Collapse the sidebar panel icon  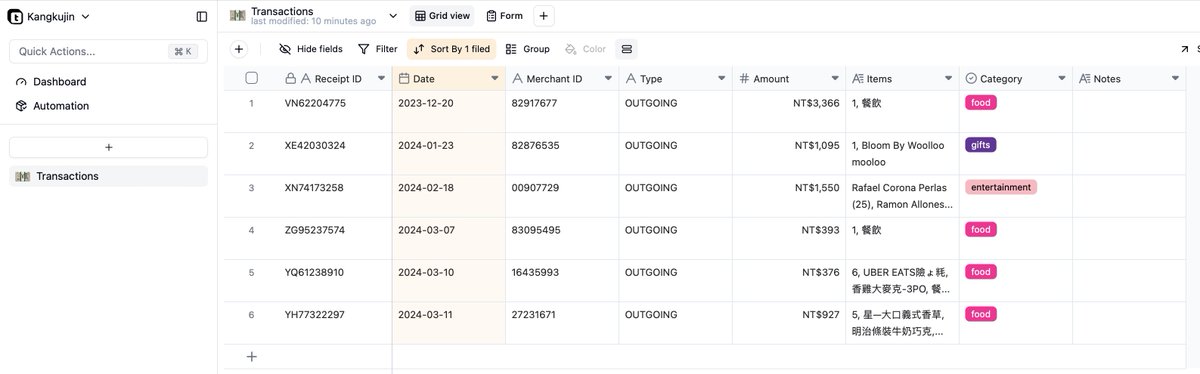point(202,16)
